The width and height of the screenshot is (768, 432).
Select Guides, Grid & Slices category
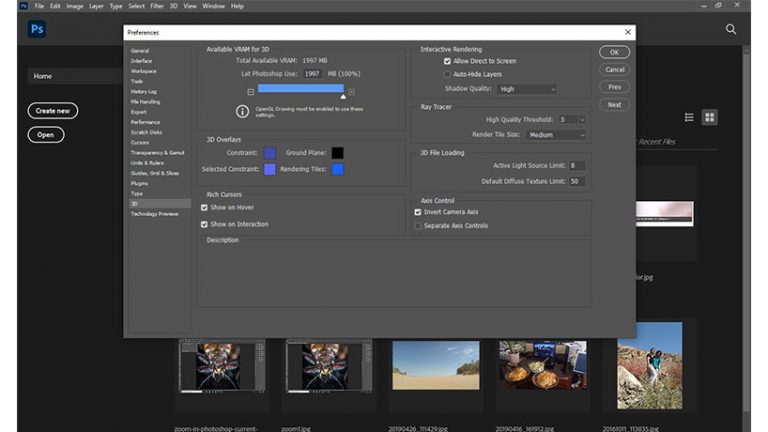pyautogui.click(x=154, y=173)
